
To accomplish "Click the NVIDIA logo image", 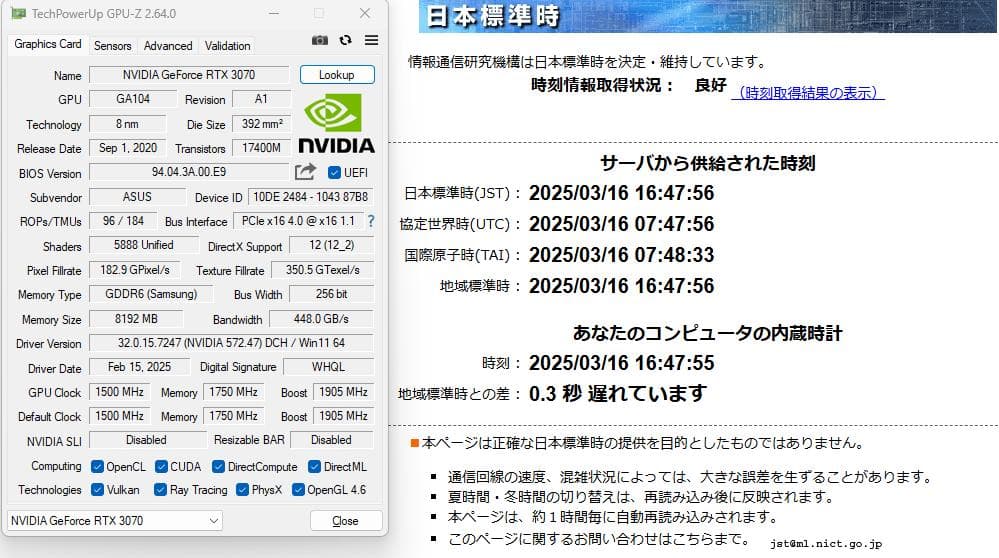I will 336,124.
